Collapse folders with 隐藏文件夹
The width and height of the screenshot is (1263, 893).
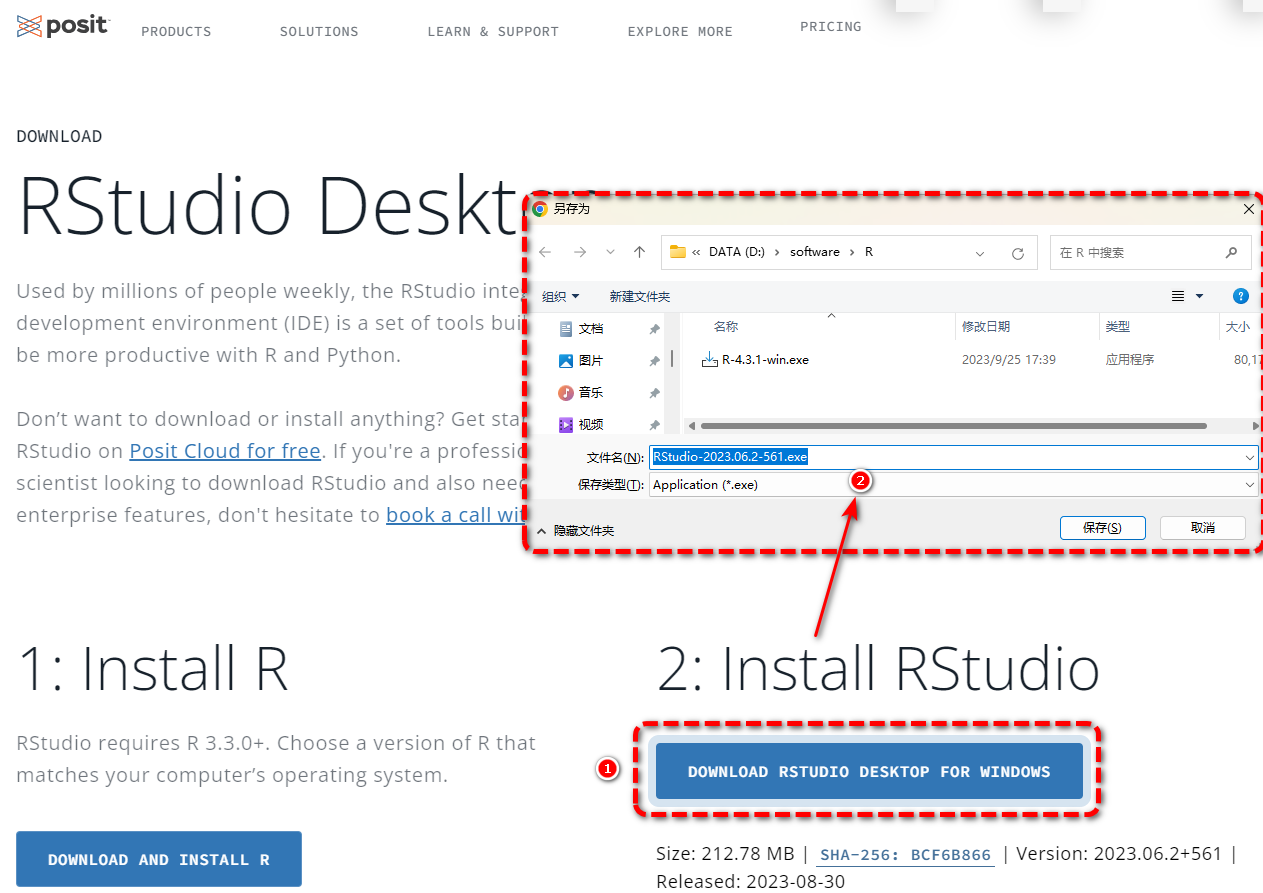[x=575, y=531]
